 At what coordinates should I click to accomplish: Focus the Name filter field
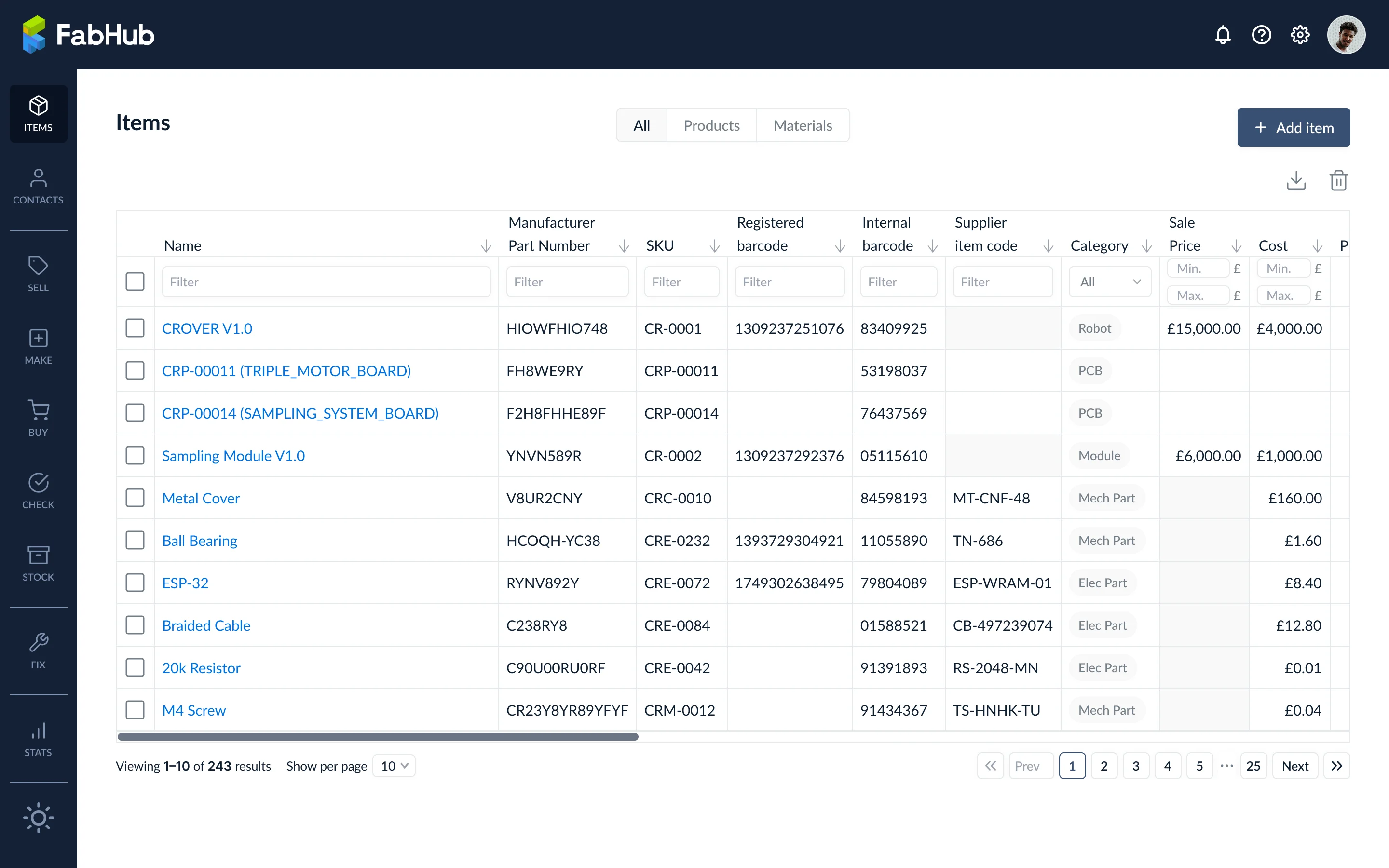pyautogui.click(x=326, y=282)
